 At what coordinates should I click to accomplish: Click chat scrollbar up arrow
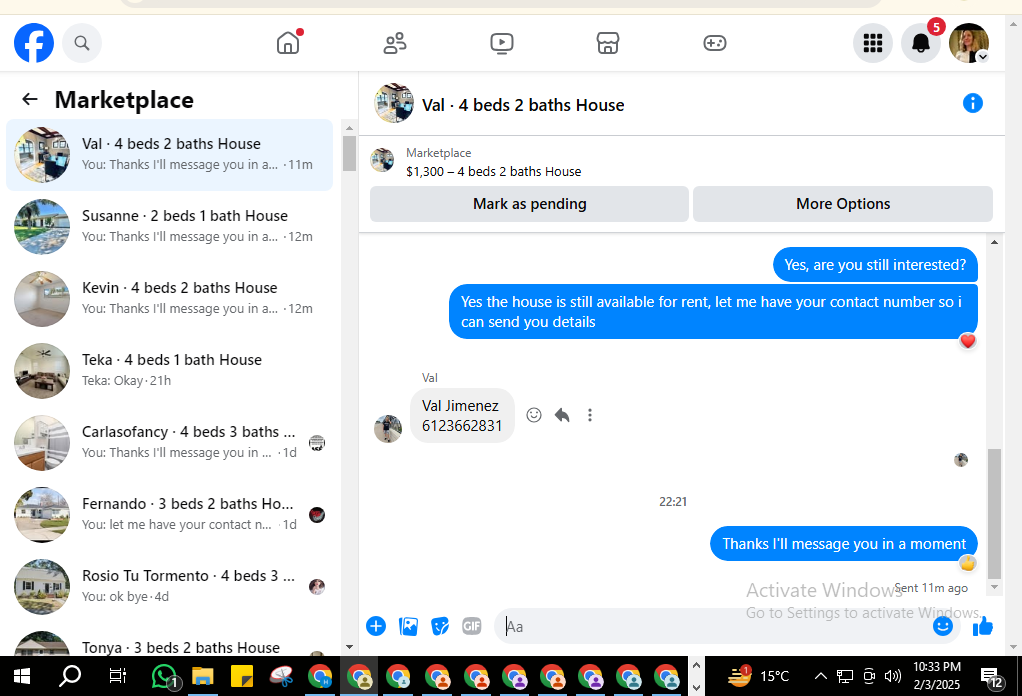[x=994, y=242]
